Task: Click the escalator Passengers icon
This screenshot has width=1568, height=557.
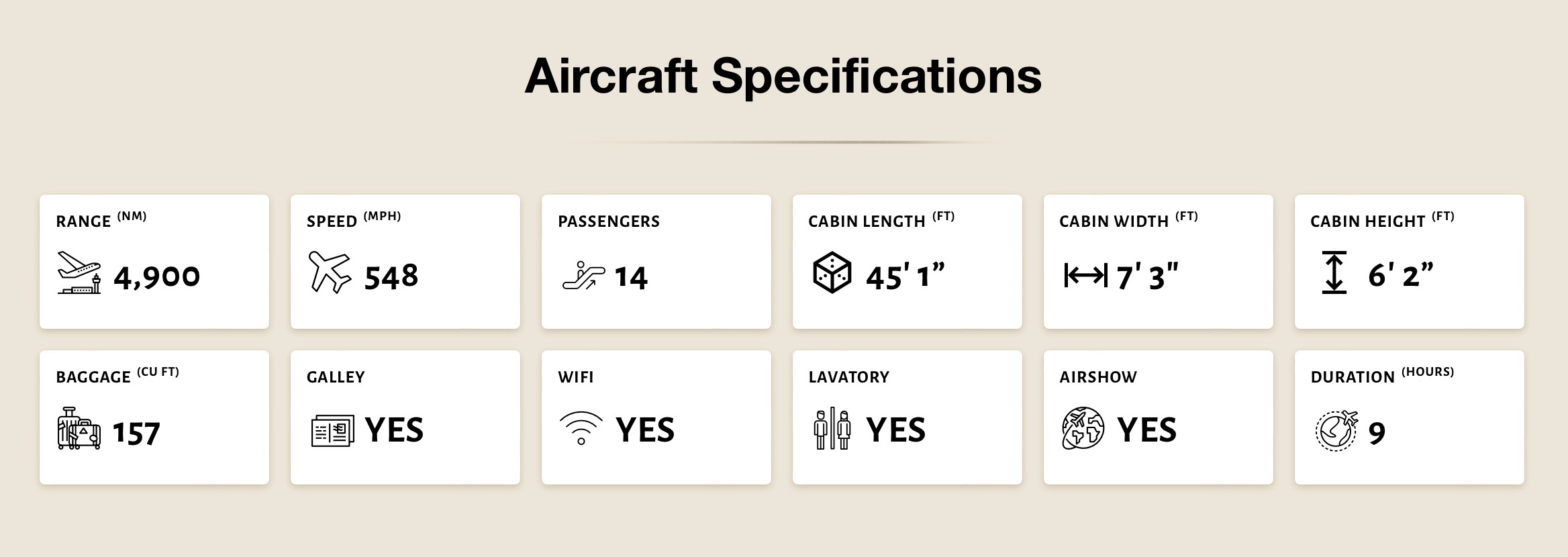Action: tap(583, 276)
